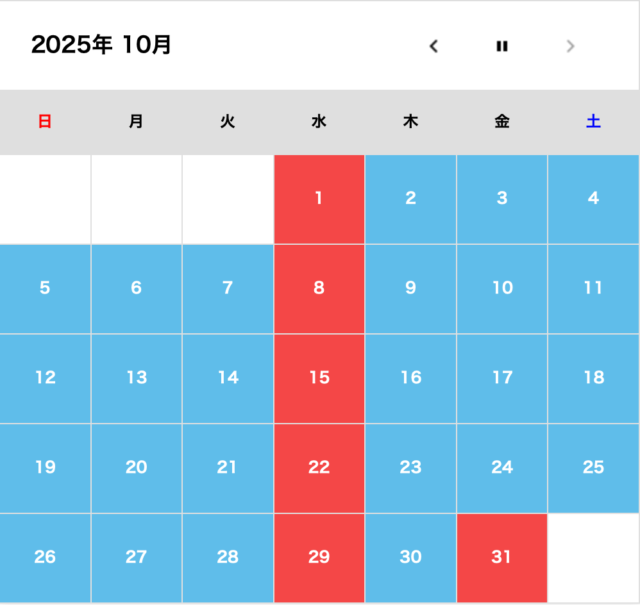Select October 2 date cell

click(411, 199)
